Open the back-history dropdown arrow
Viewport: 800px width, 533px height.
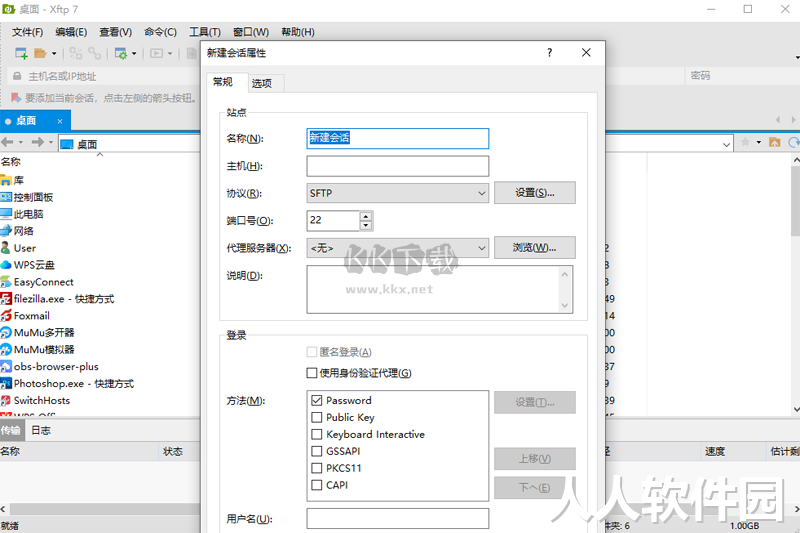(x=21, y=142)
